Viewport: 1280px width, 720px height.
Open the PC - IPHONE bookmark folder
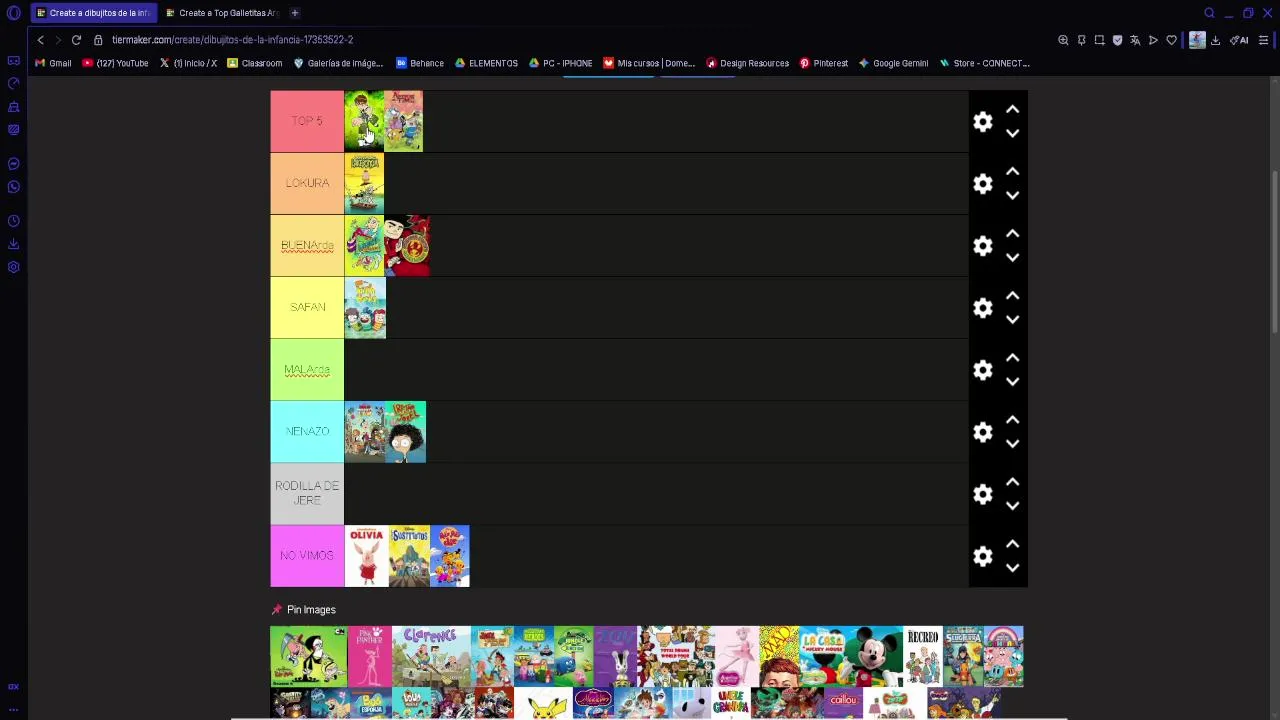point(560,63)
